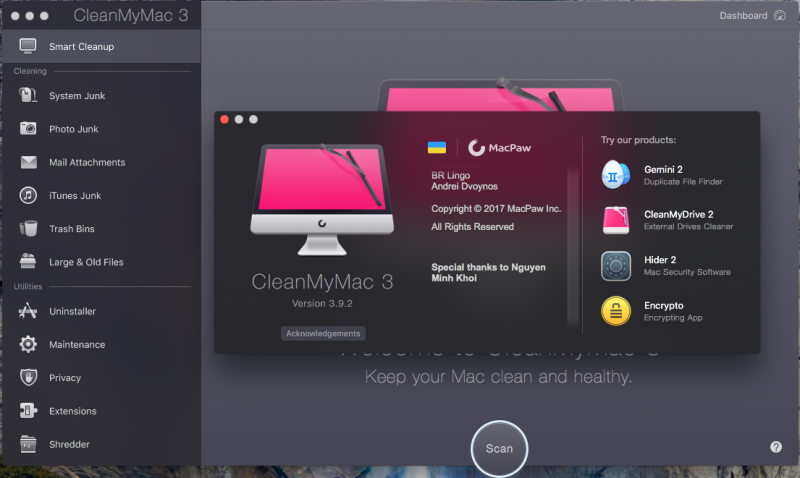Image resolution: width=800 pixels, height=478 pixels.
Task: Switch to System Junk label
Action: tap(77, 96)
